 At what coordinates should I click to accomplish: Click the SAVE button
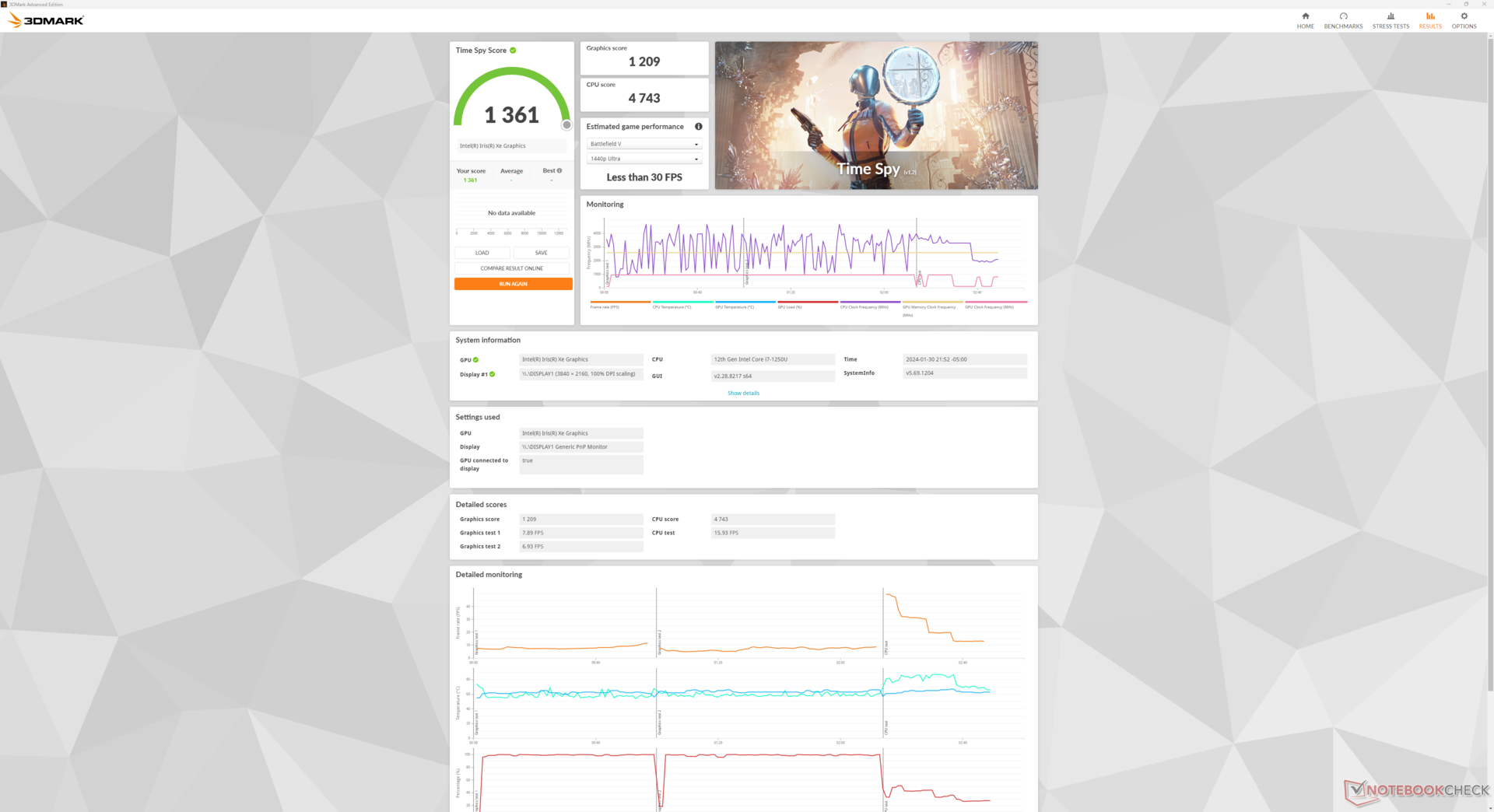coord(542,253)
